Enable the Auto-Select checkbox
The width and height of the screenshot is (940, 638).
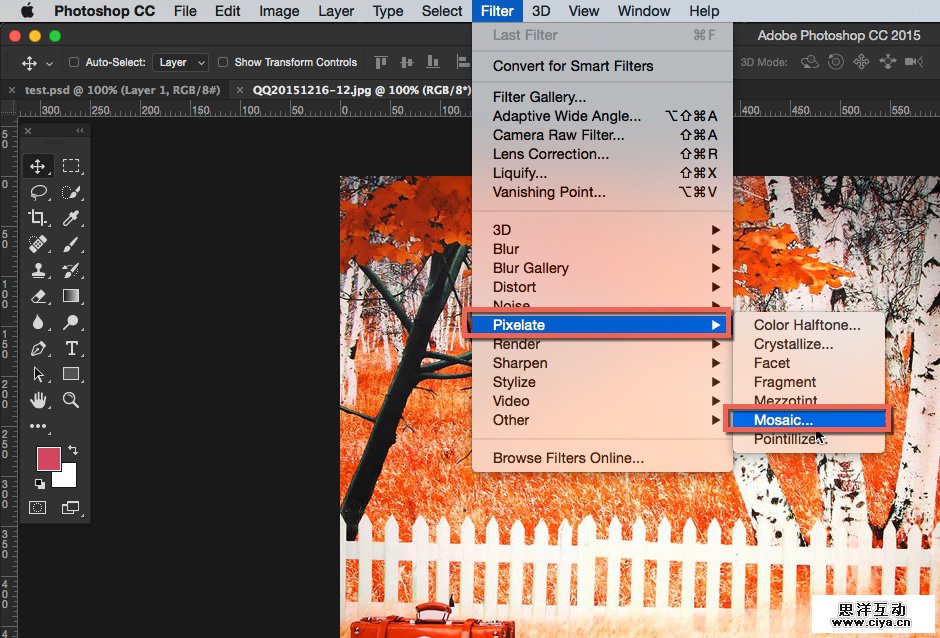(74, 62)
